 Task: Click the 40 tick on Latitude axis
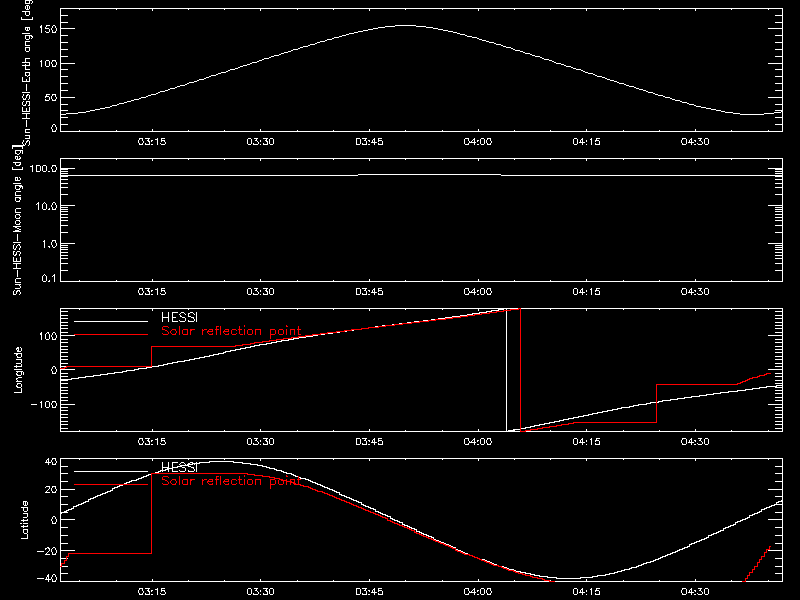pyautogui.click(x=51, y=462)
